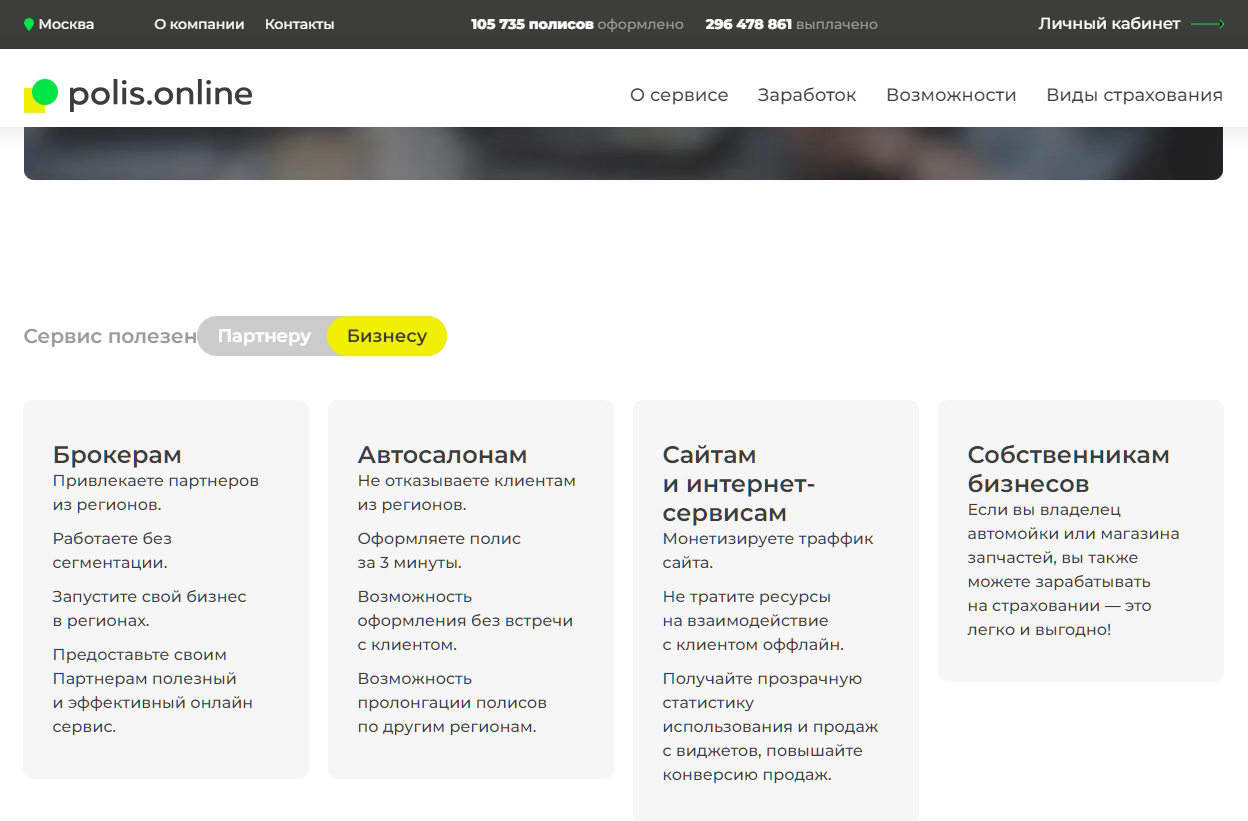
Task: Select О сервисе in the navigation menu
Action: tap(679, 95)
